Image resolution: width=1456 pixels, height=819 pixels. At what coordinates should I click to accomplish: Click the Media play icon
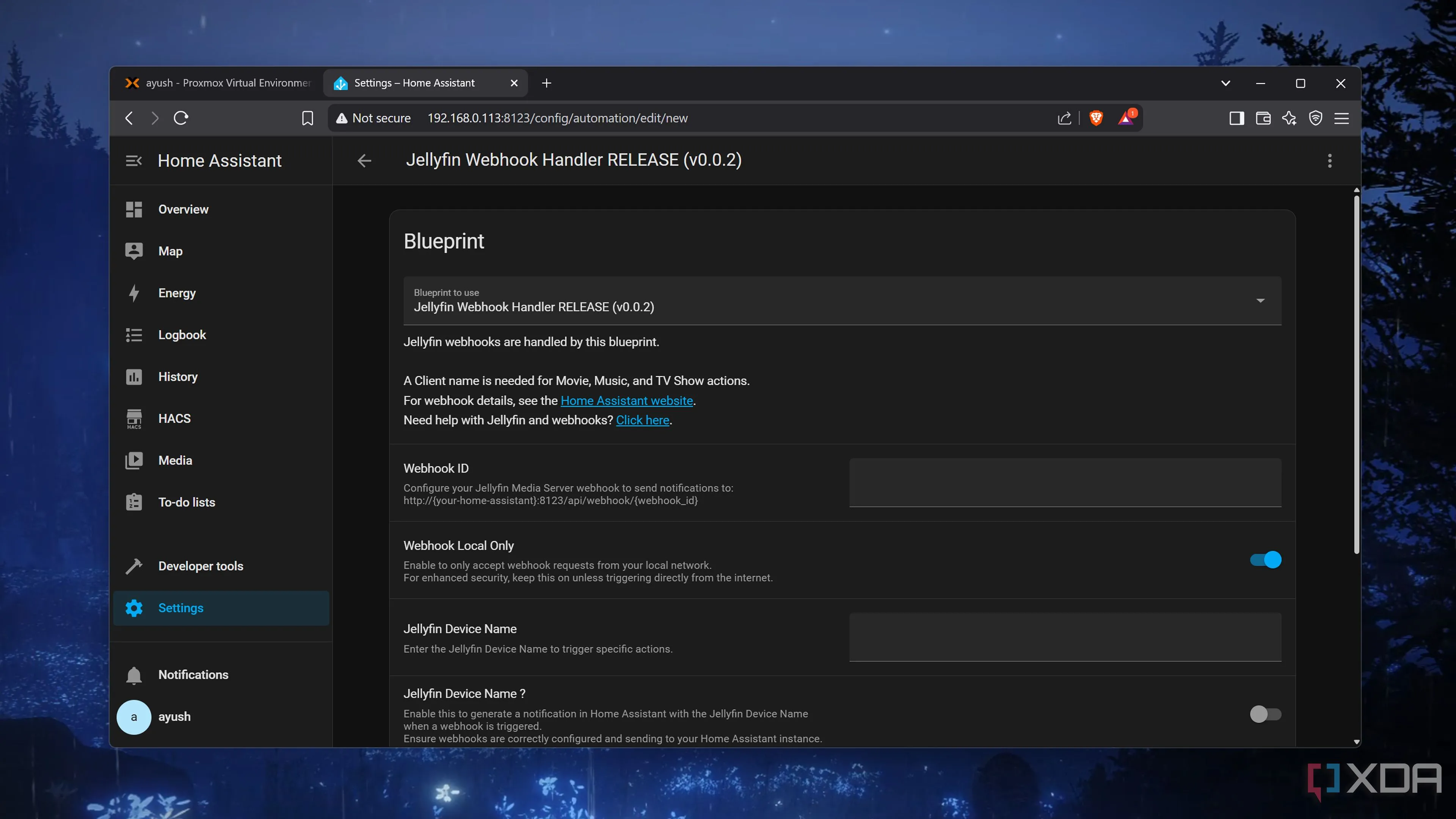click(133, 460)
